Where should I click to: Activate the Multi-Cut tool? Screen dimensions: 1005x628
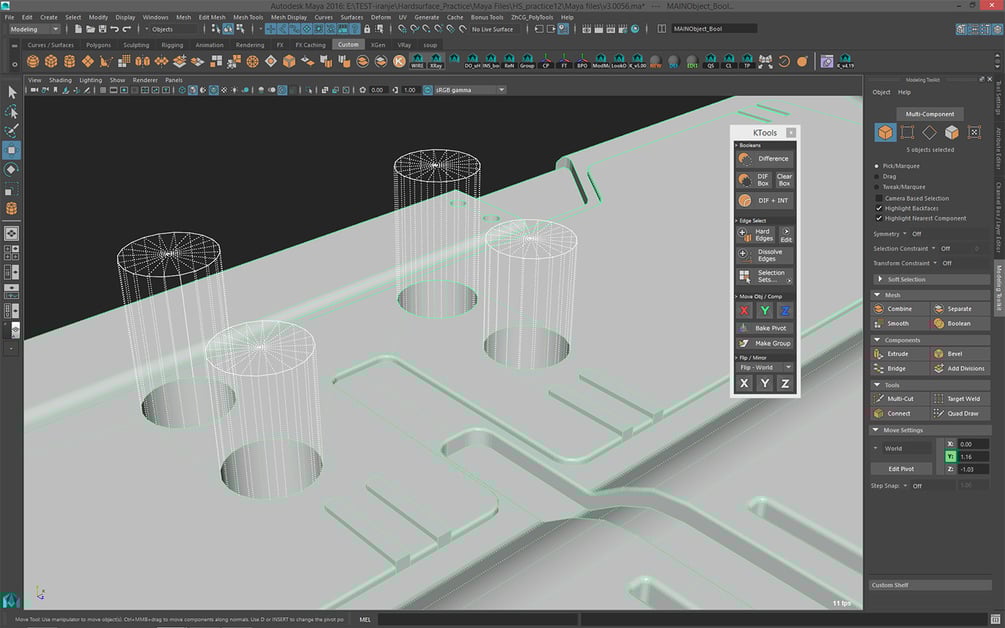pyautogui.click(x=899, y=399)
